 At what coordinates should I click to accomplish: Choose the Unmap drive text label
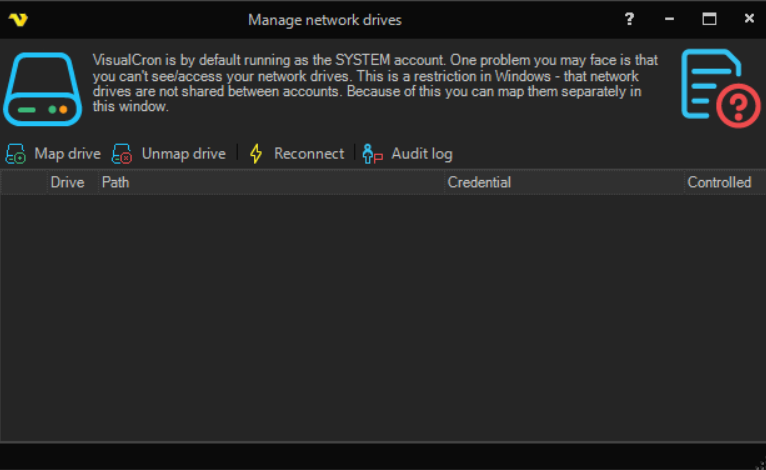(x=183, y=154)
